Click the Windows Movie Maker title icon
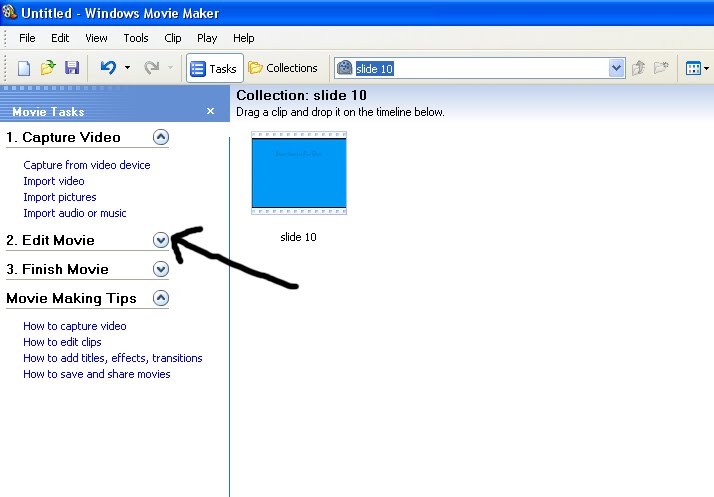Viewport: 714px width, 497px height. pyautogui.click(x=9, y=12)
